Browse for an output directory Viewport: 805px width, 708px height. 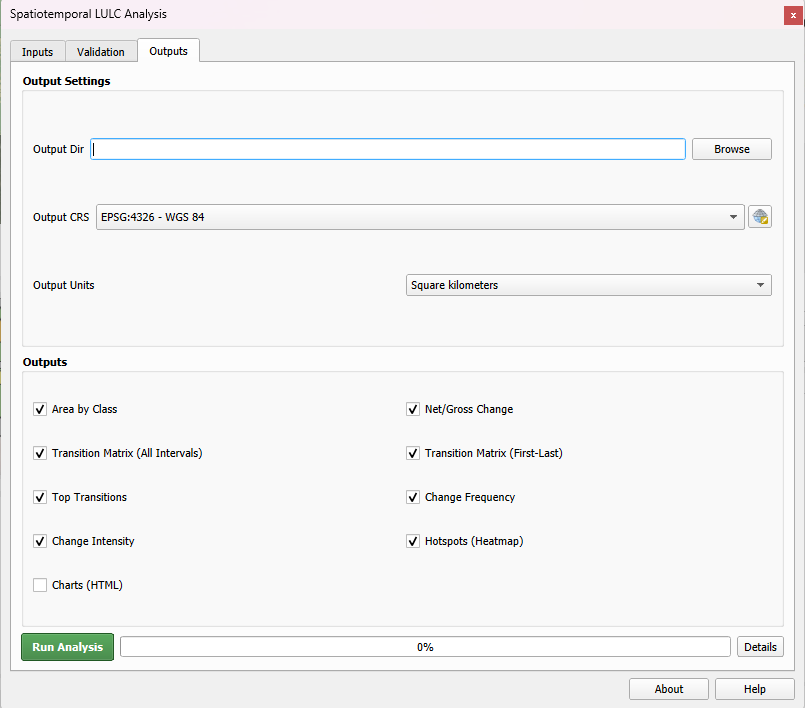(731, 148)
